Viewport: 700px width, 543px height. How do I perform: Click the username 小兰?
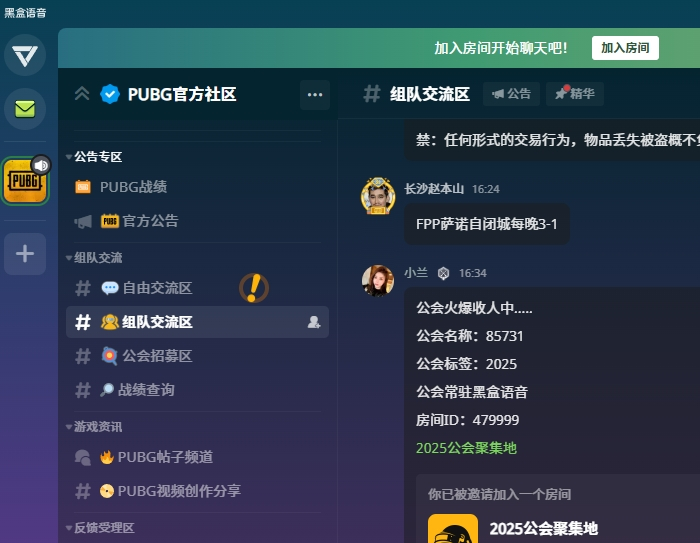416,273
